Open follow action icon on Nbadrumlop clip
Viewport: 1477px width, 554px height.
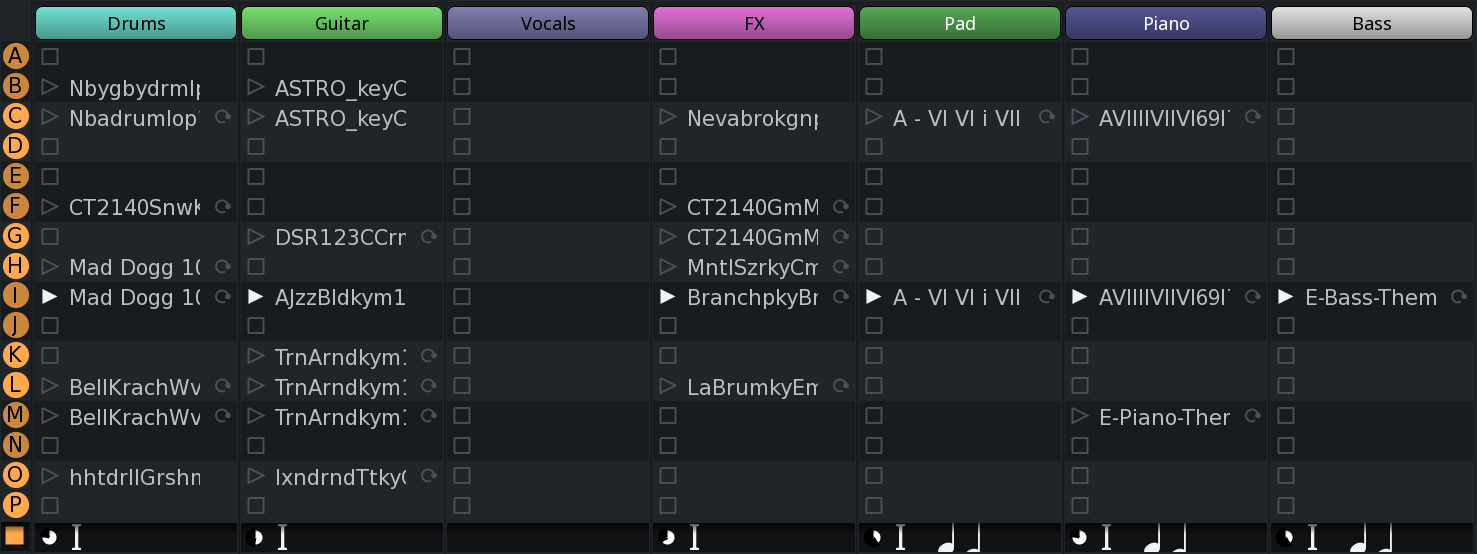click(x=223, y=117)
